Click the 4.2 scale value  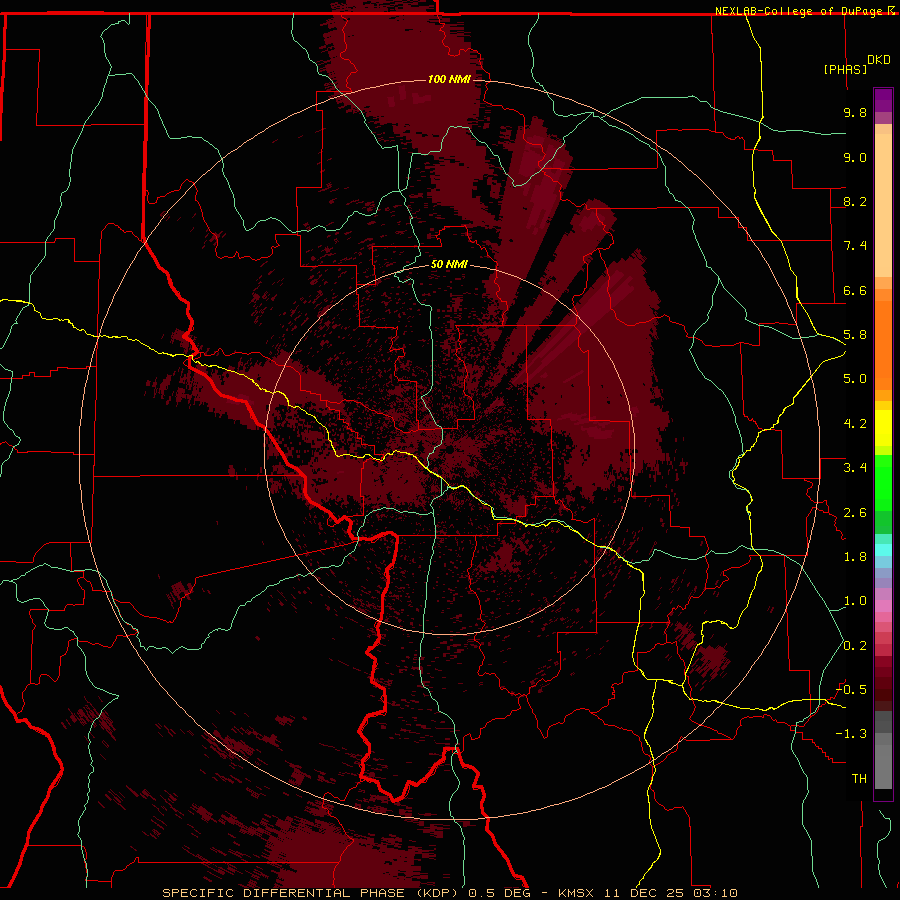tap(855, 424)
